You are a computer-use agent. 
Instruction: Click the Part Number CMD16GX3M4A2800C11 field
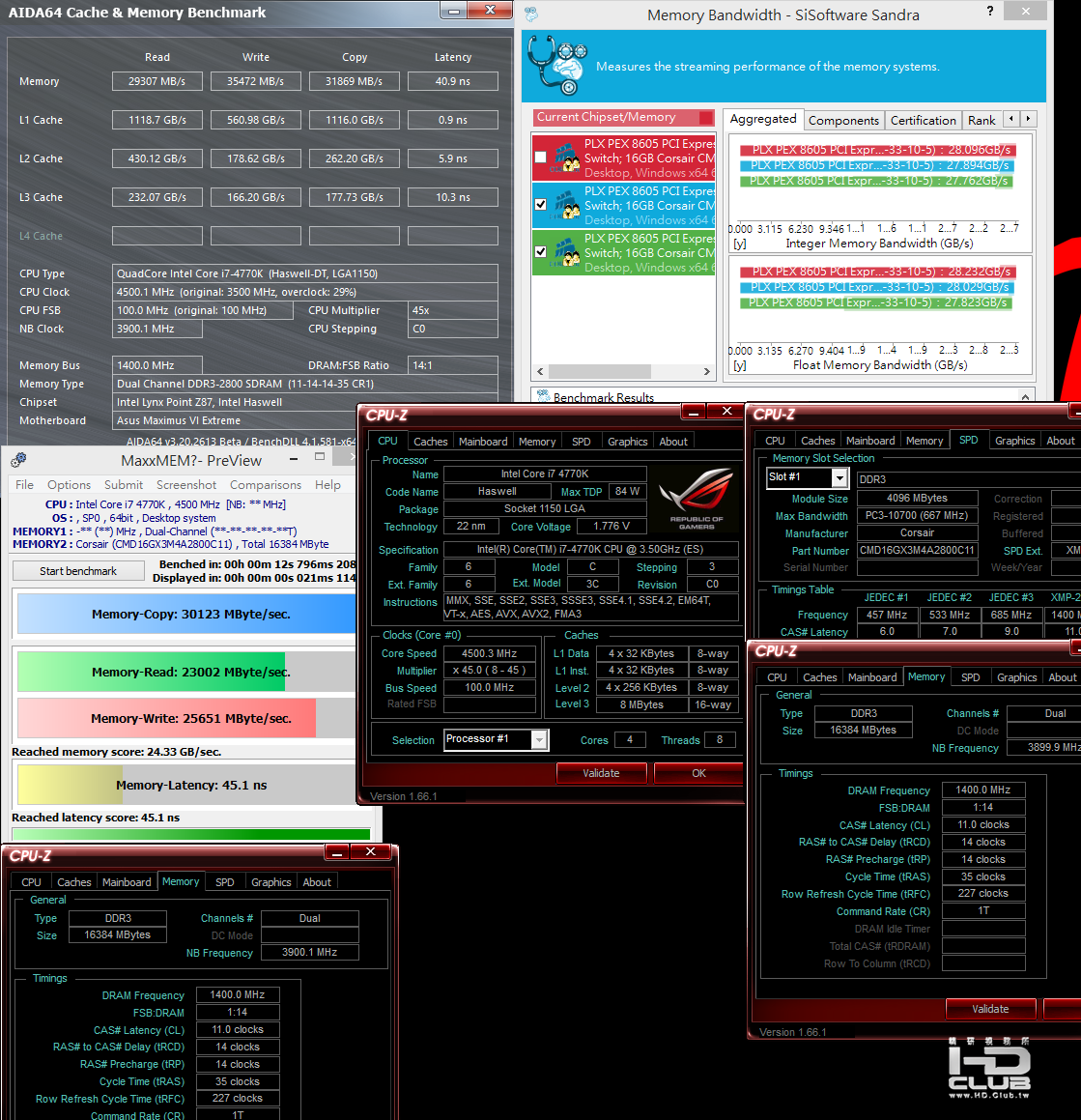[x=917, y=550]
